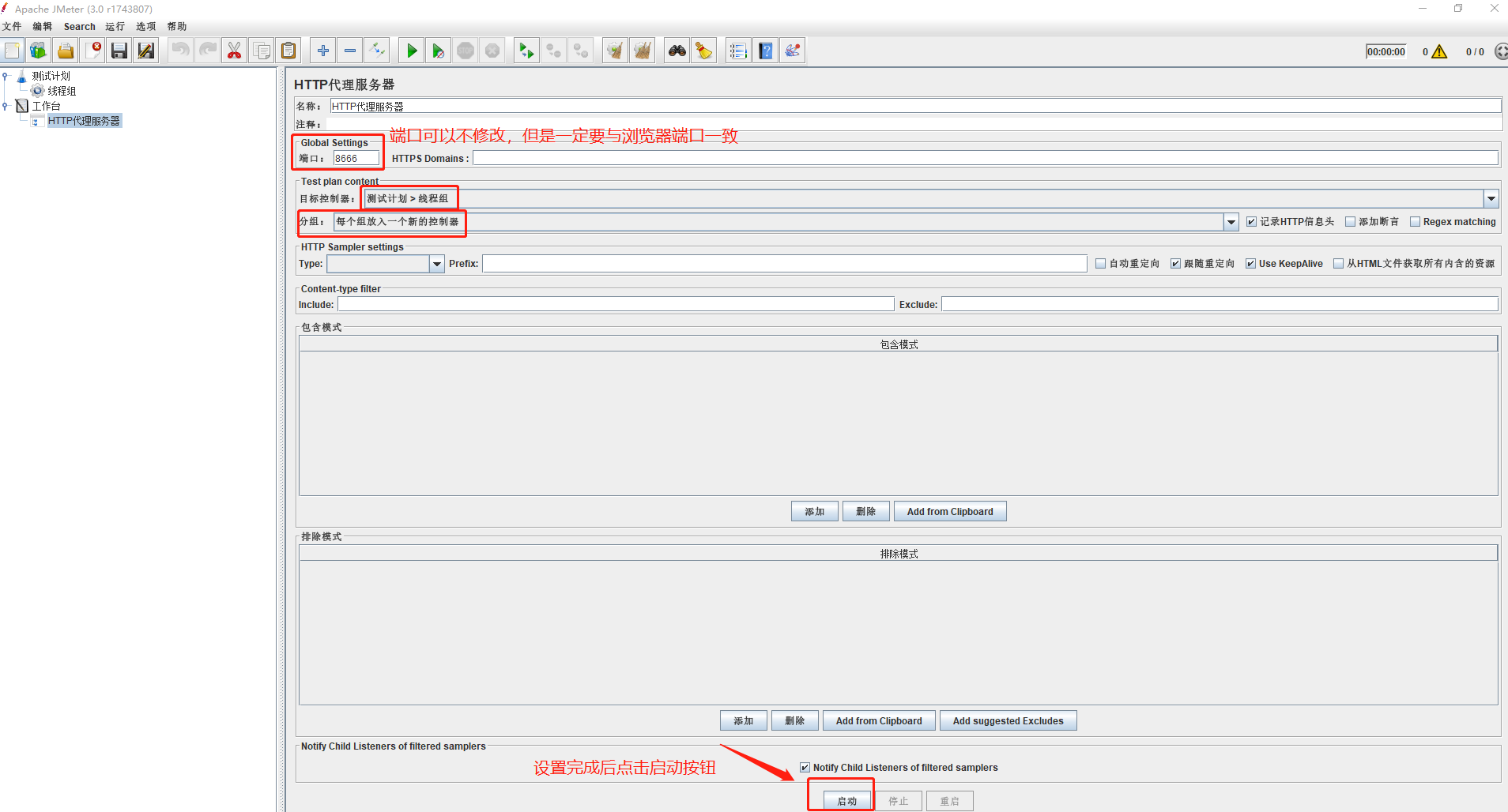This screenshot has height=812, width=1508.
Task: Collapse the 测试计划 tree node toggle
Action: click(6, 77)
